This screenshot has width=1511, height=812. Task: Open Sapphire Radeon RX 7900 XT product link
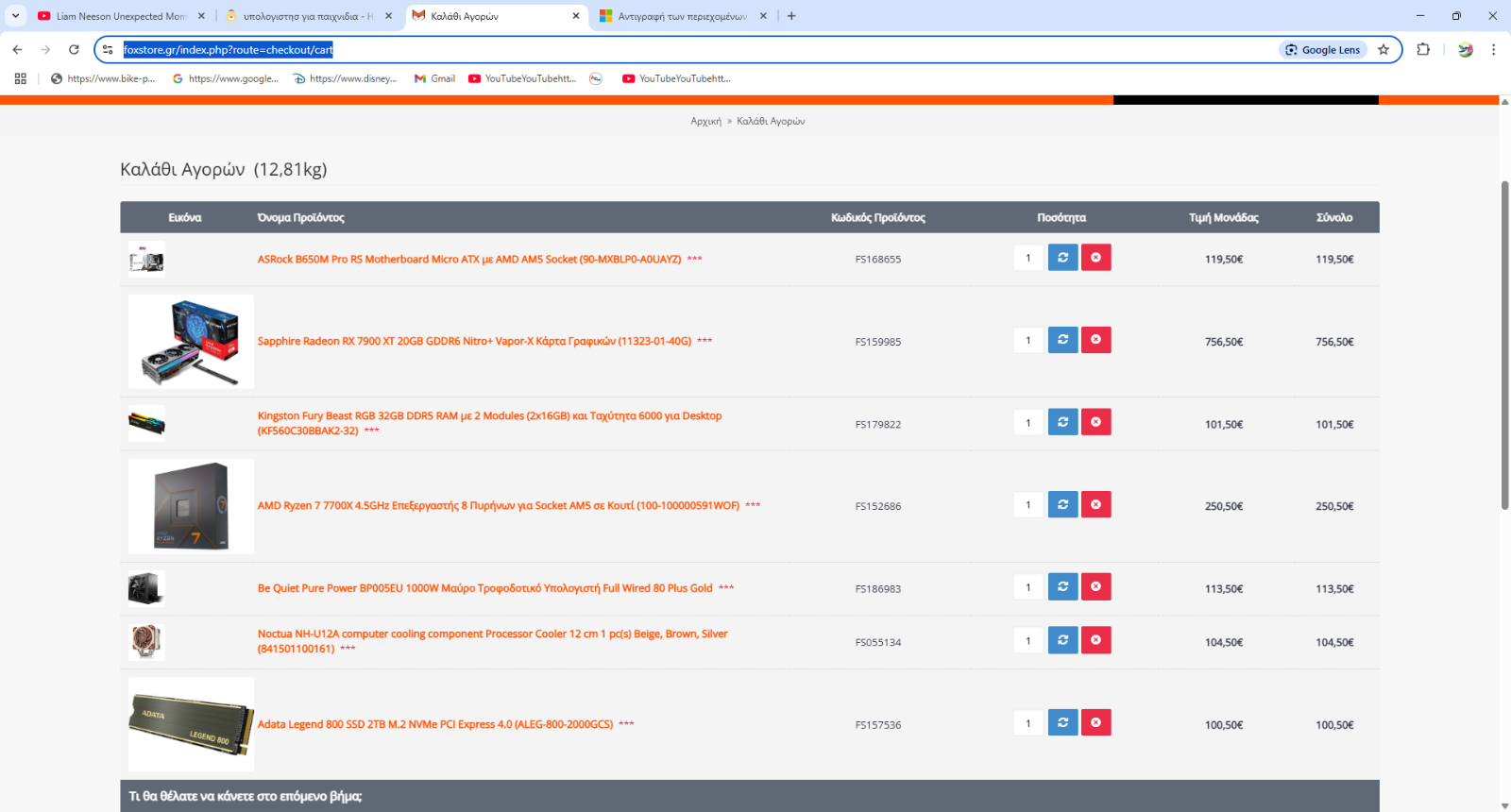coord(474,341)
